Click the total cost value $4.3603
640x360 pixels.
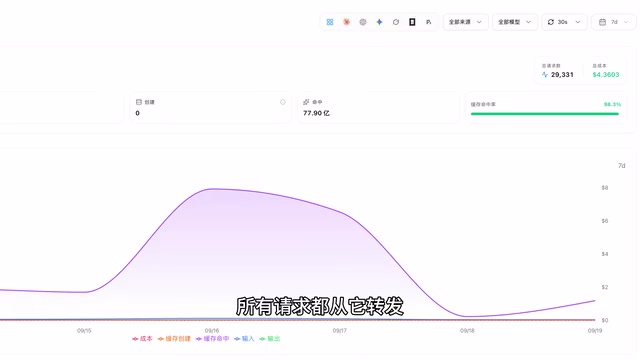[606, 75]
